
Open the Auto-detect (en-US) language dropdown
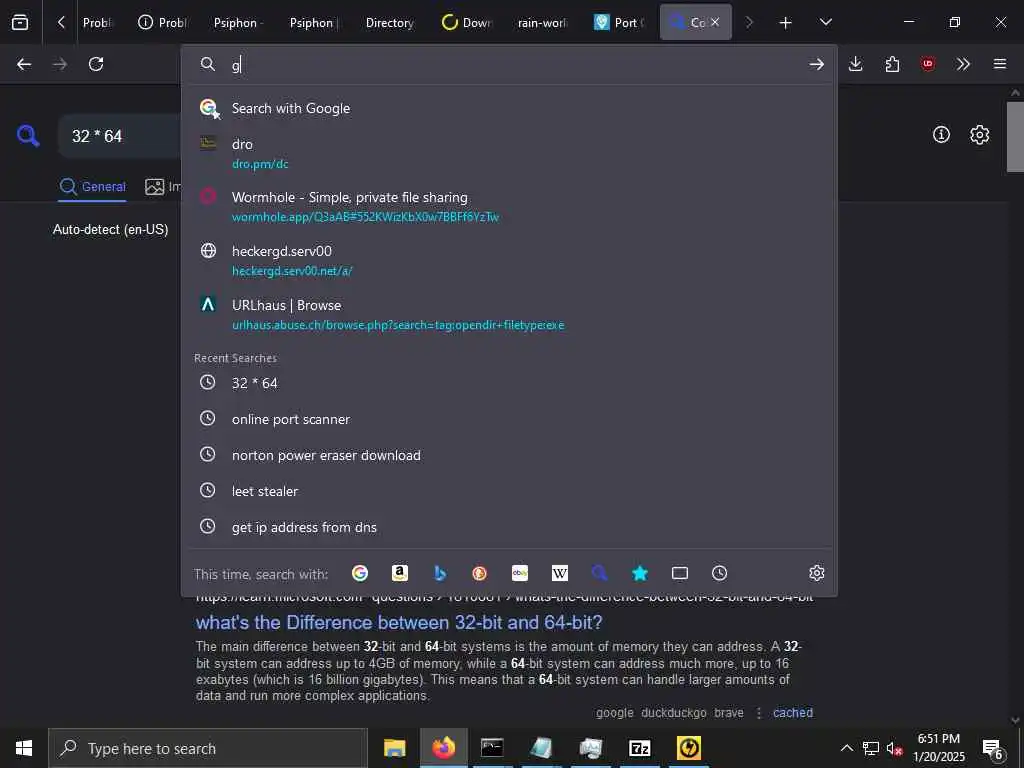tap(110, 230)
